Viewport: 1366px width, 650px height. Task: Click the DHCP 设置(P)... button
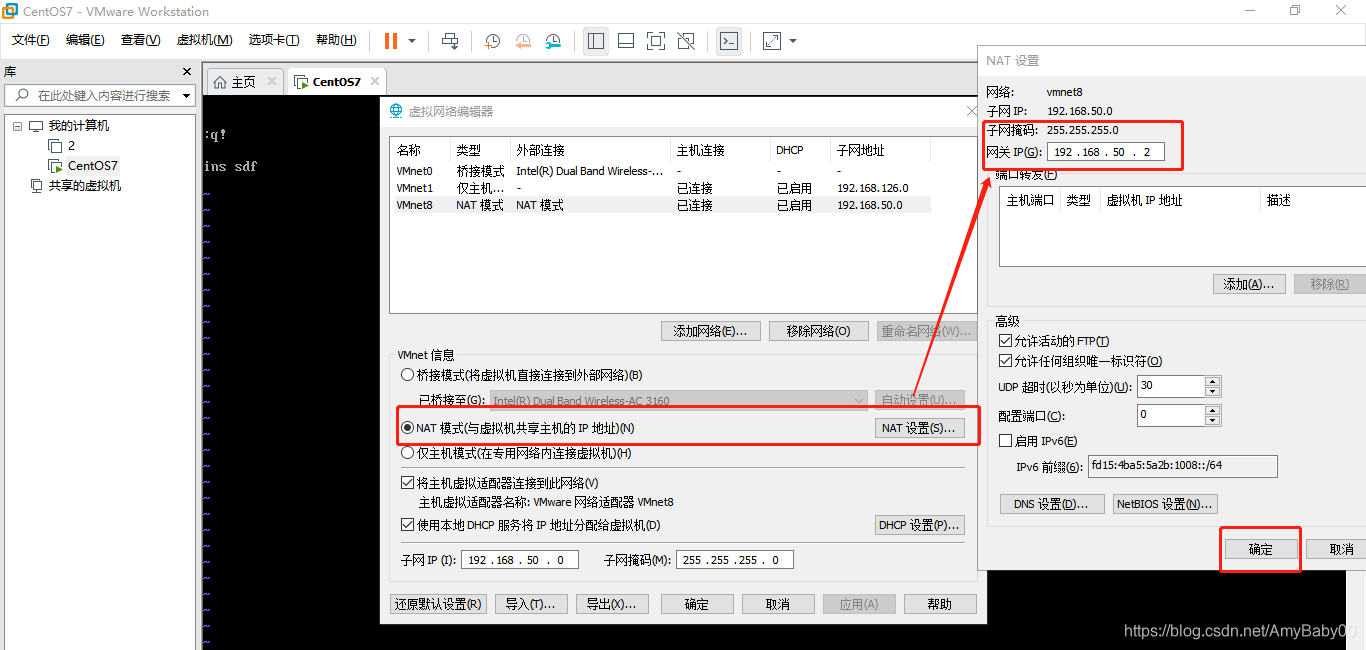pyautogui.click(x=919, y=525)
